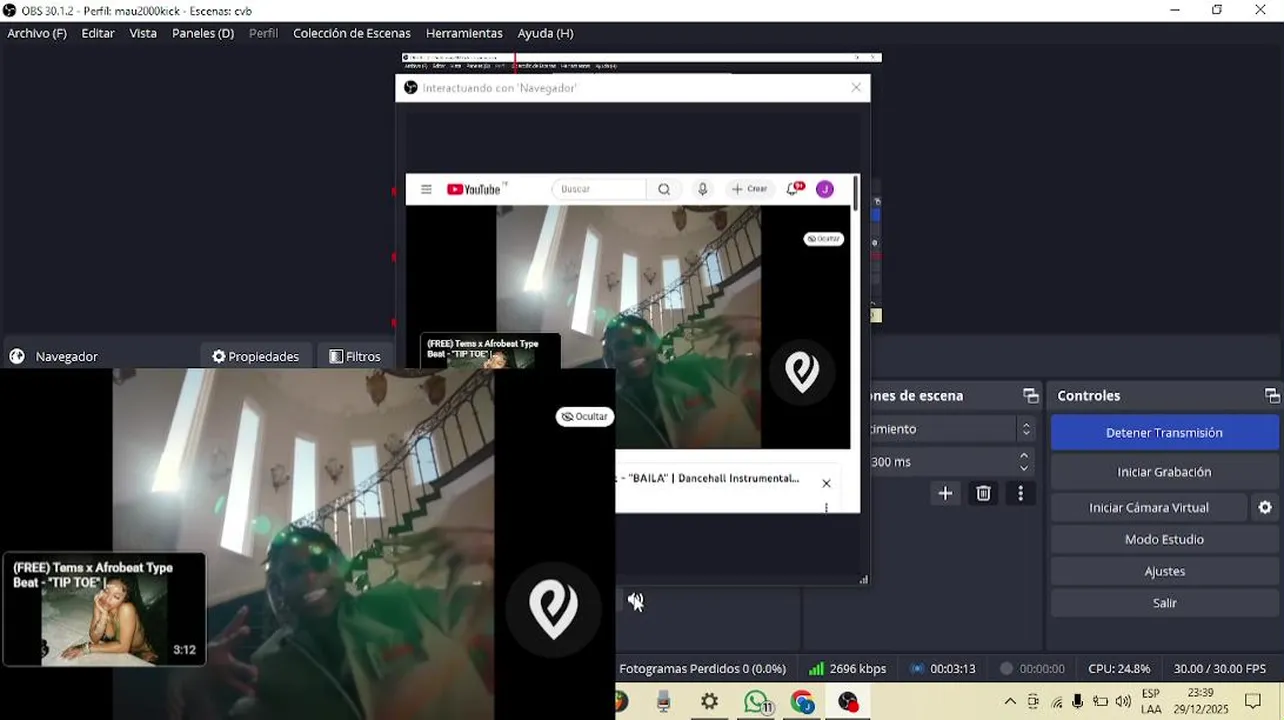Open the large TIP TOE beat thumbnail card

coord(105,609)
